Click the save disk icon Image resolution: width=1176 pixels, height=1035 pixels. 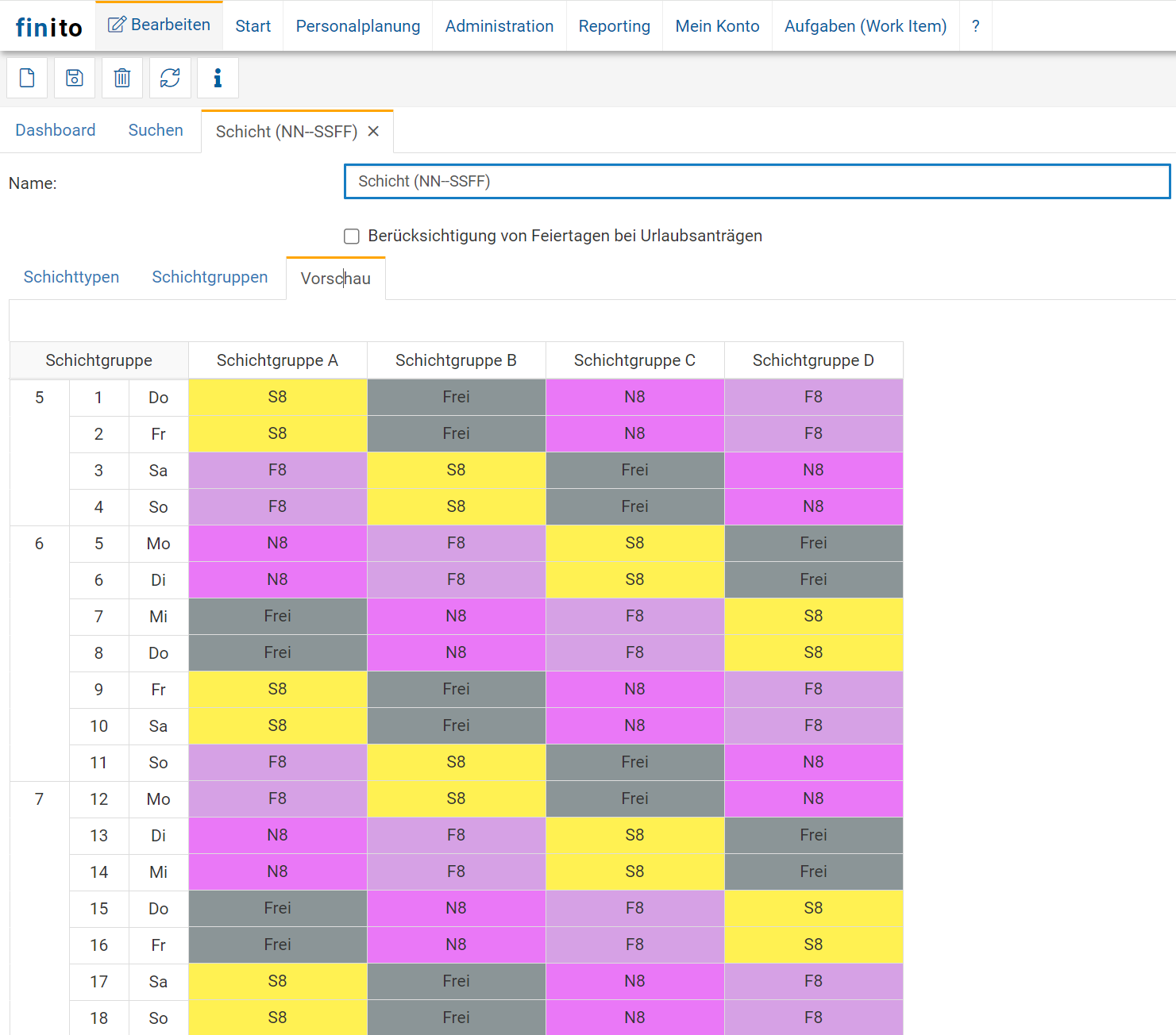[75, 78]
